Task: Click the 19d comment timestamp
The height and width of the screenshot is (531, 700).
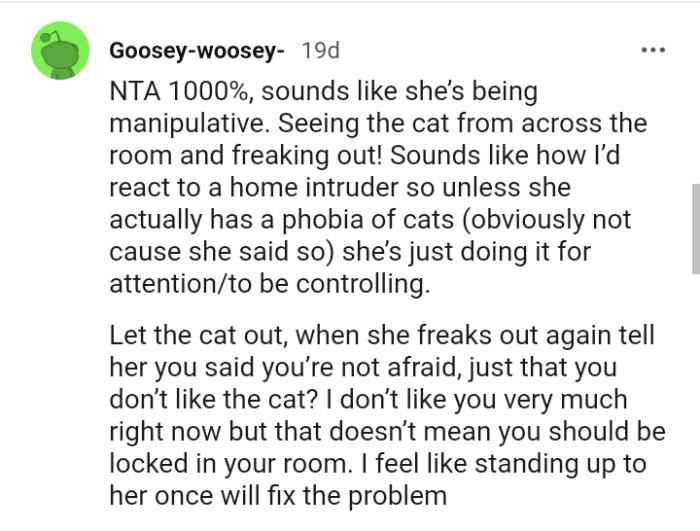Action: (x=320, y=49)
